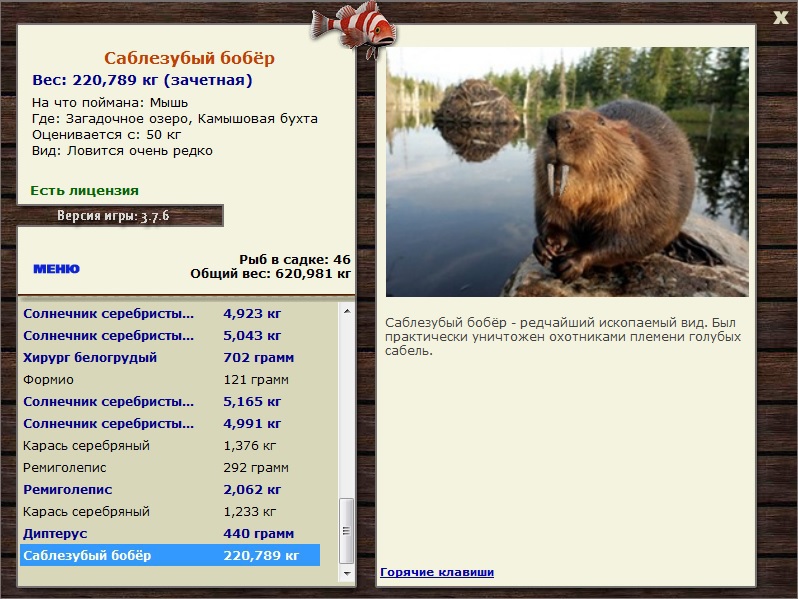Viewport: 798px width, 599px height.
Task: Click the Где: Загадочное озеро line
Action: click(x=175, y=119)
